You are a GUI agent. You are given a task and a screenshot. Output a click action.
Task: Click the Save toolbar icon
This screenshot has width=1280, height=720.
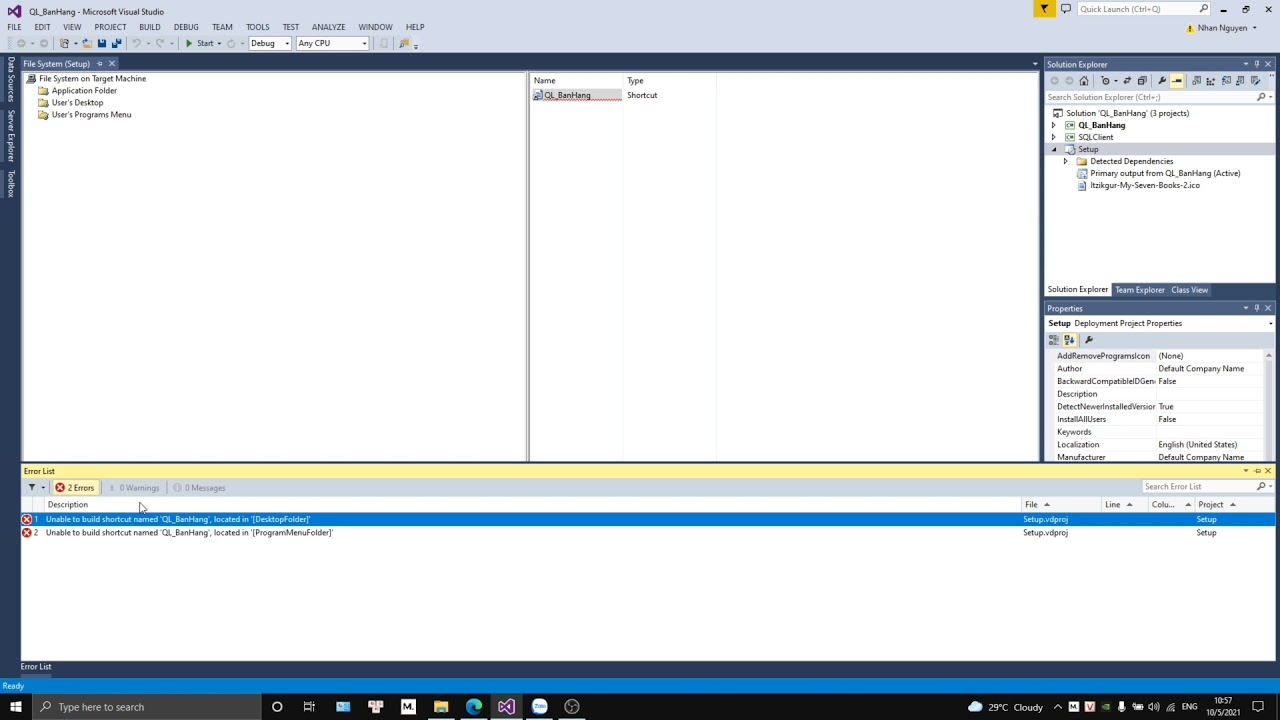point(102,43)
